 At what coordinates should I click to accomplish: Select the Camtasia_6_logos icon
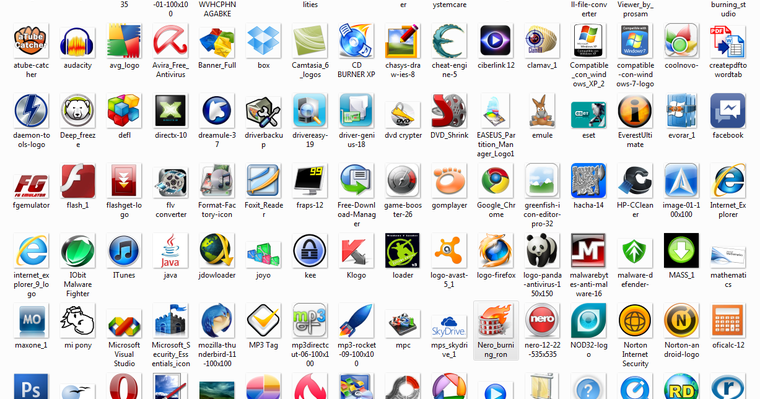coord(310,41)
